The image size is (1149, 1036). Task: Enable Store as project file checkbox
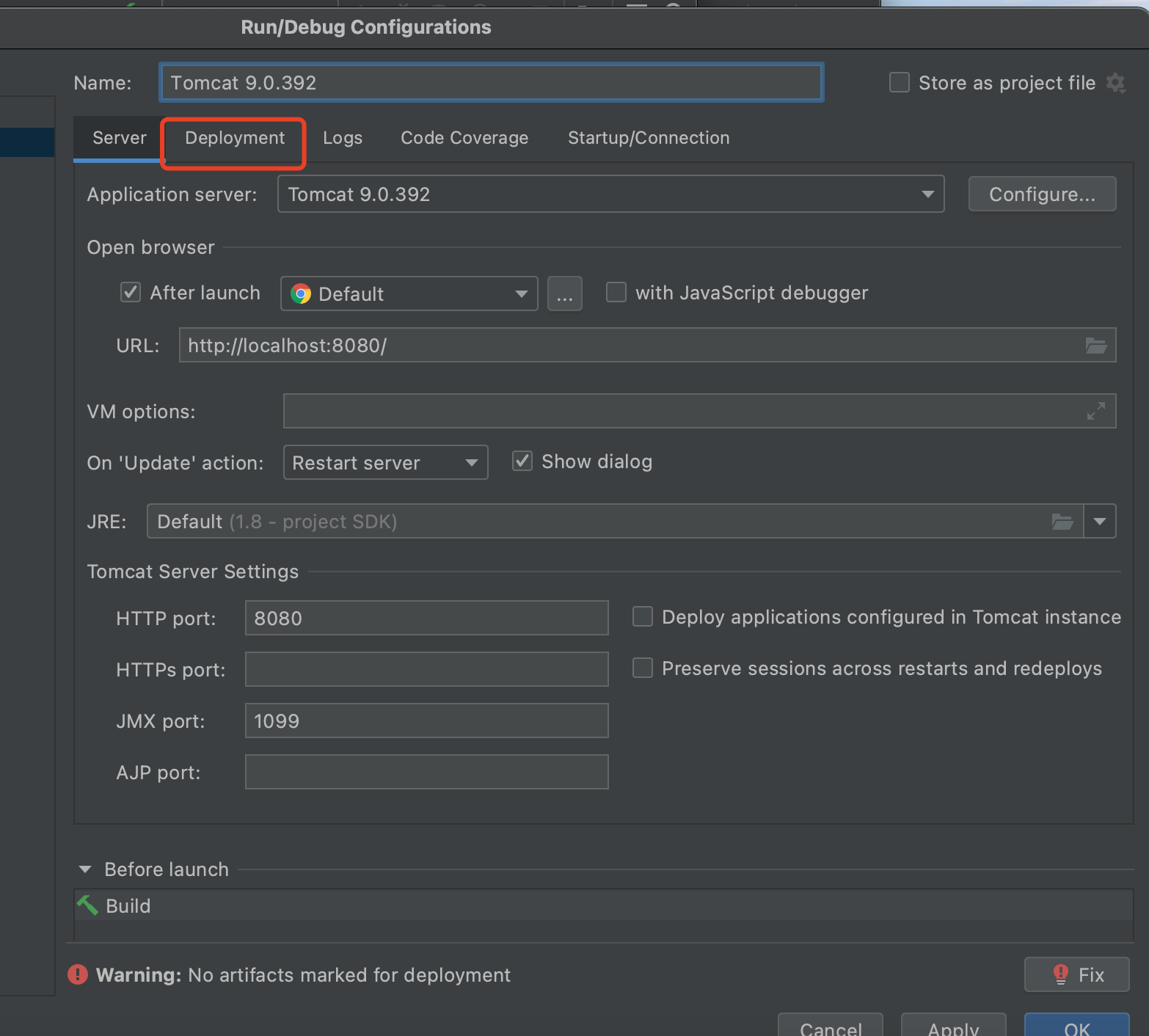[900, 82]
